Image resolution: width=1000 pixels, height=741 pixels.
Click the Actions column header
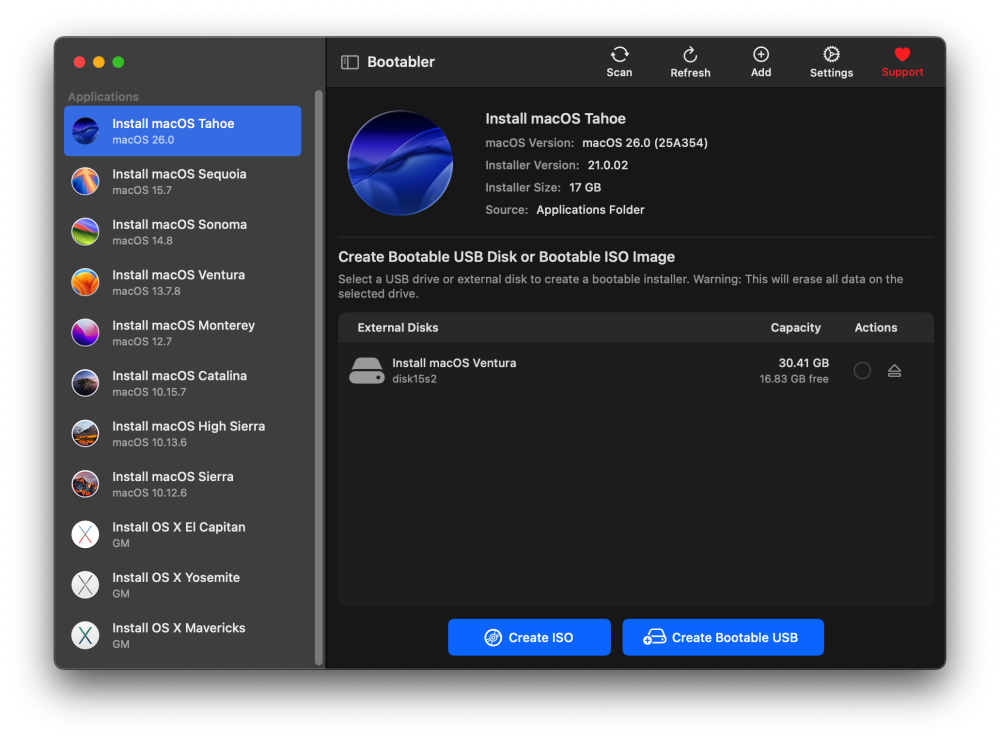coord(876,327)
